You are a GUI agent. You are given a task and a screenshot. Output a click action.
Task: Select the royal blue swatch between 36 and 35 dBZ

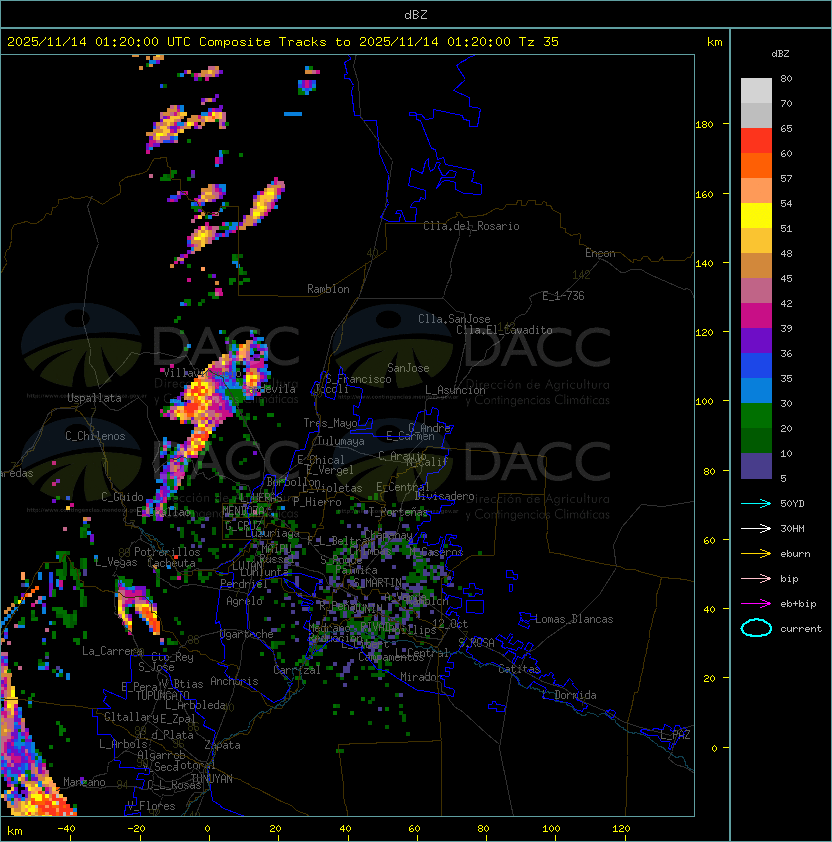click(756, 365)
